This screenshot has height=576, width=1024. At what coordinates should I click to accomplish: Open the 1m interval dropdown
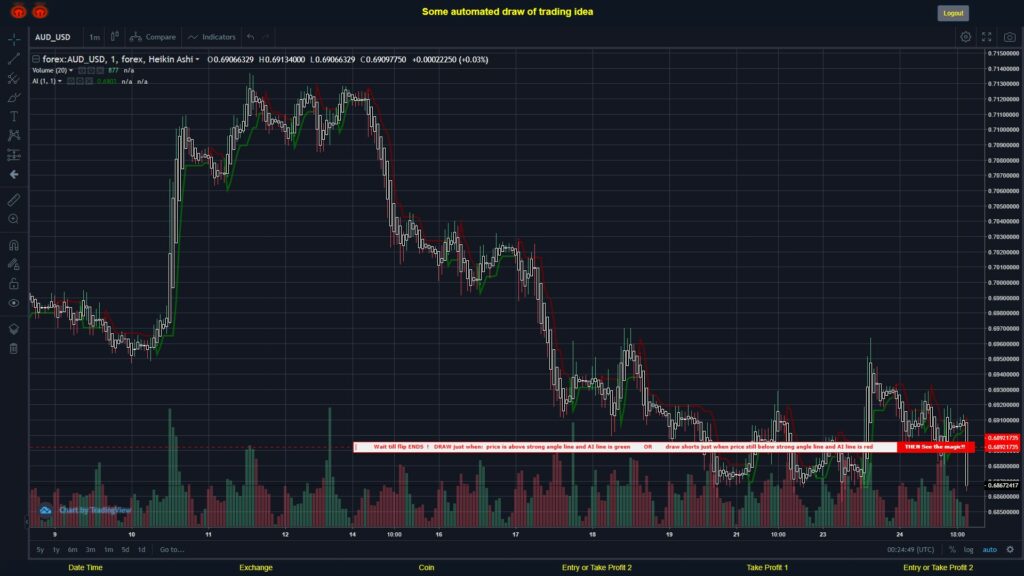[x=95, y=37]
